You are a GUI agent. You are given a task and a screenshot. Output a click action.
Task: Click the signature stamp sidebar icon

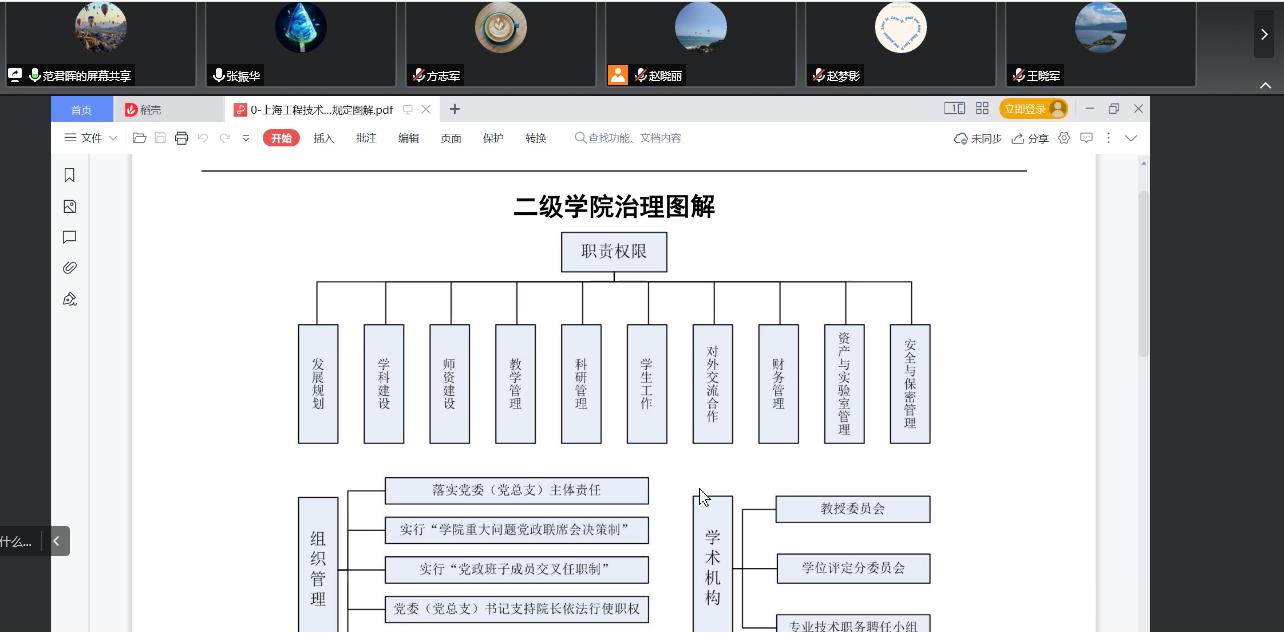(x=69, y=299)
